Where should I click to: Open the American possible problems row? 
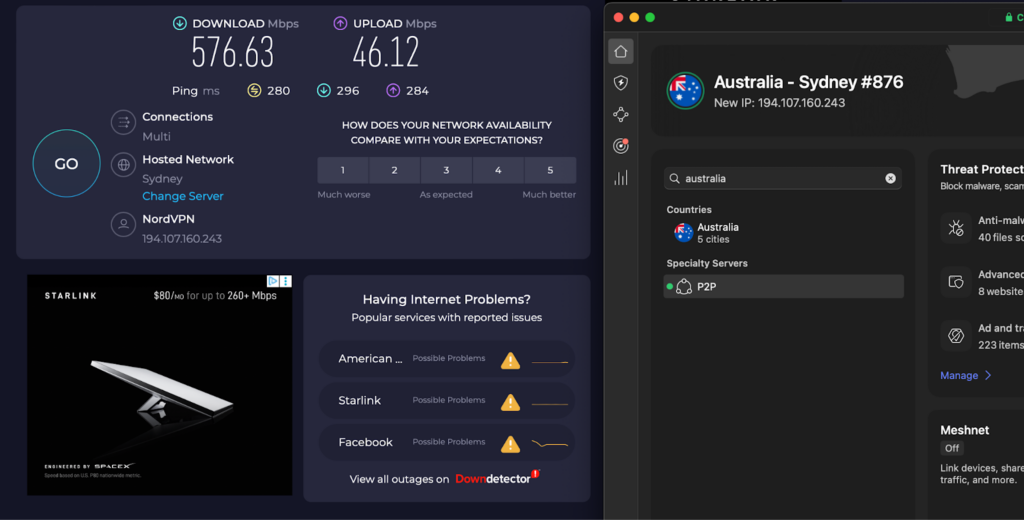[447, 359]
